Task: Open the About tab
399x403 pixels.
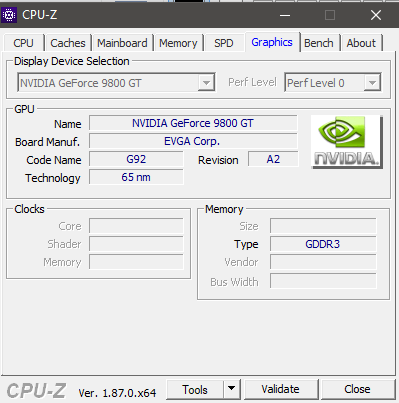Action: point(361,43)
